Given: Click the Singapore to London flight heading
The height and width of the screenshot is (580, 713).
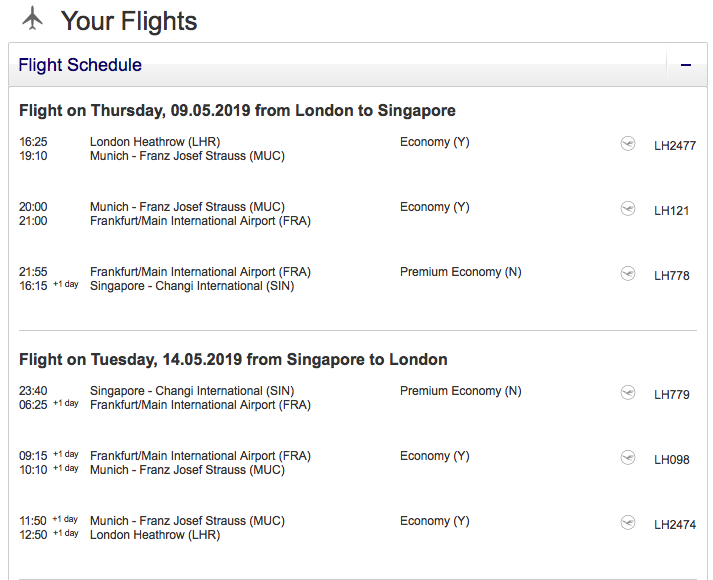Looking at the screenshot, I should [x=233, y=359].
